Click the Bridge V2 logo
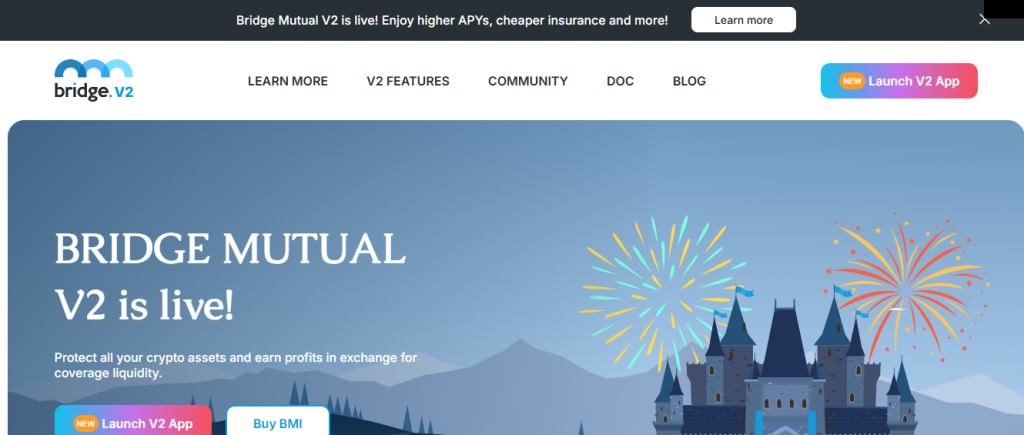 (94, 81)
